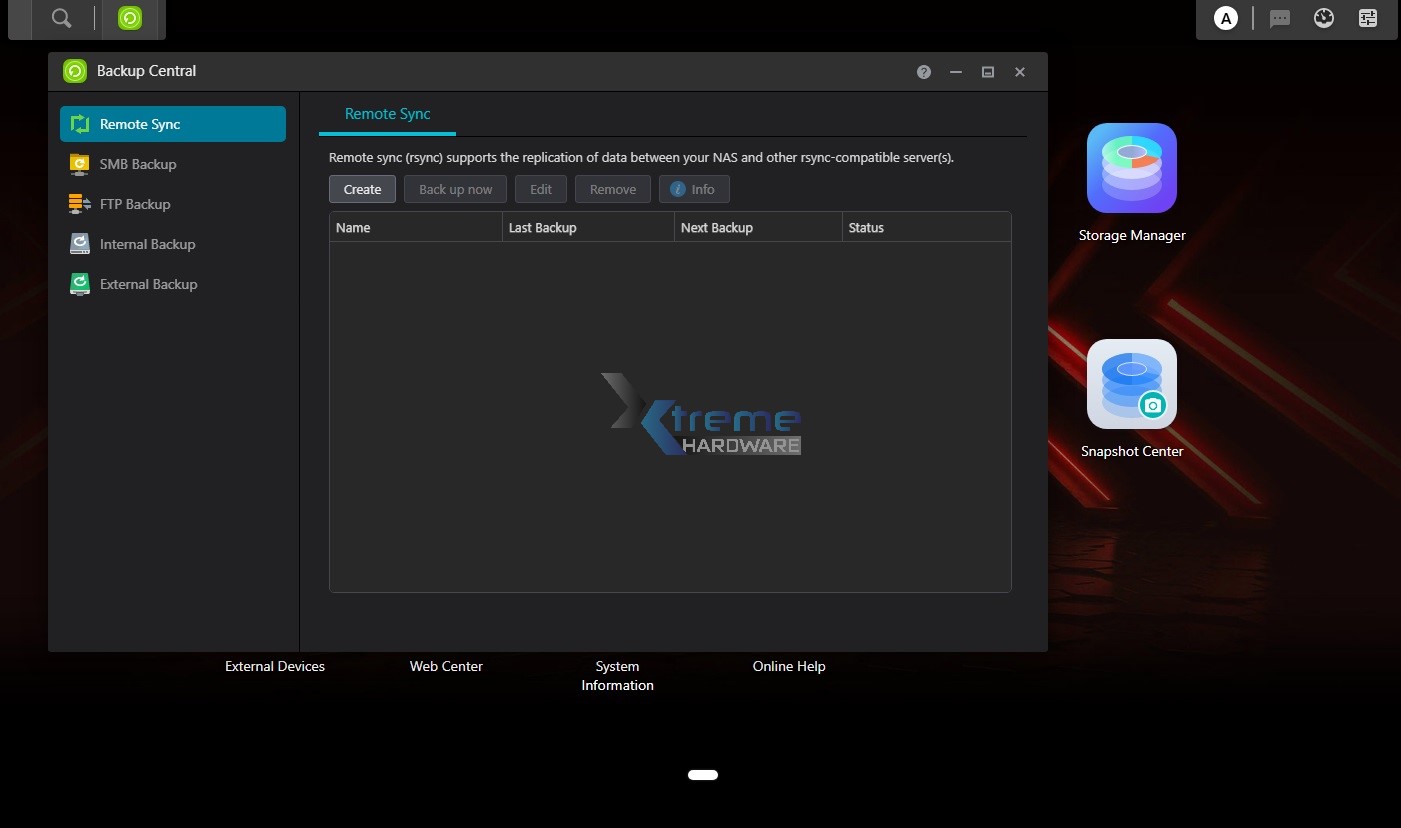1401x828 pixels.
Task: Open the Backup Central help question mark
Action: [x=923, y=71]
